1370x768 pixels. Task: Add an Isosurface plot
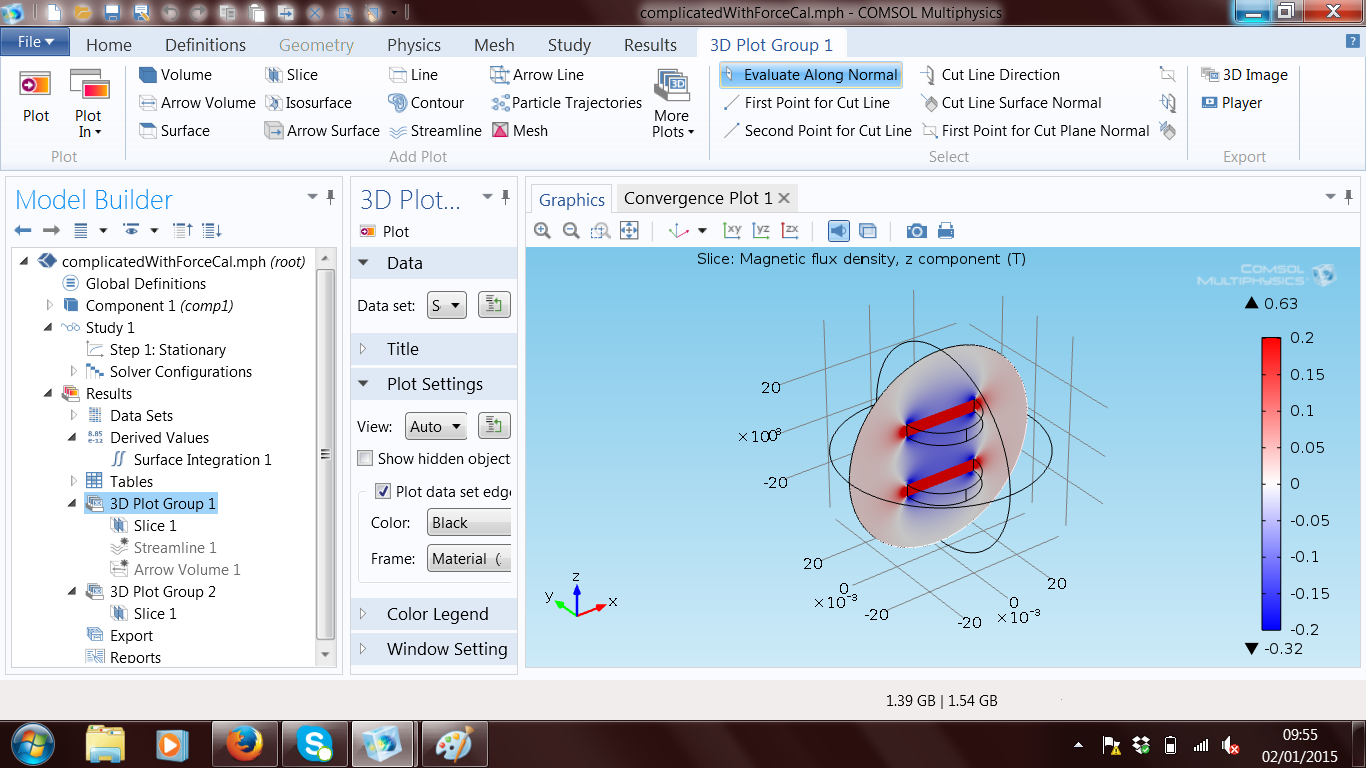point(308,103)
